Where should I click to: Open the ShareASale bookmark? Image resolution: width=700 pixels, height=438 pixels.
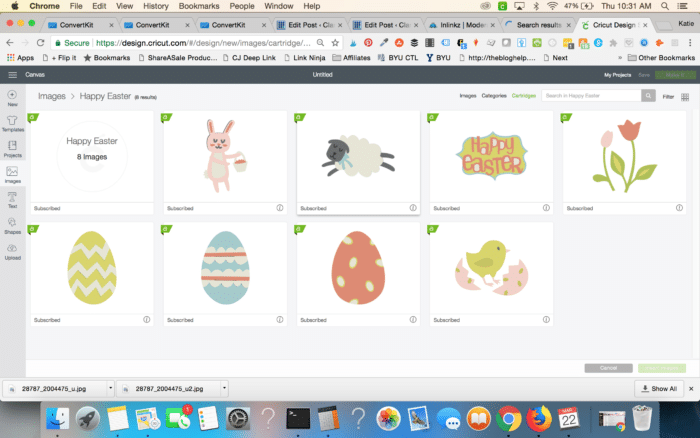(x=178, y=58)
